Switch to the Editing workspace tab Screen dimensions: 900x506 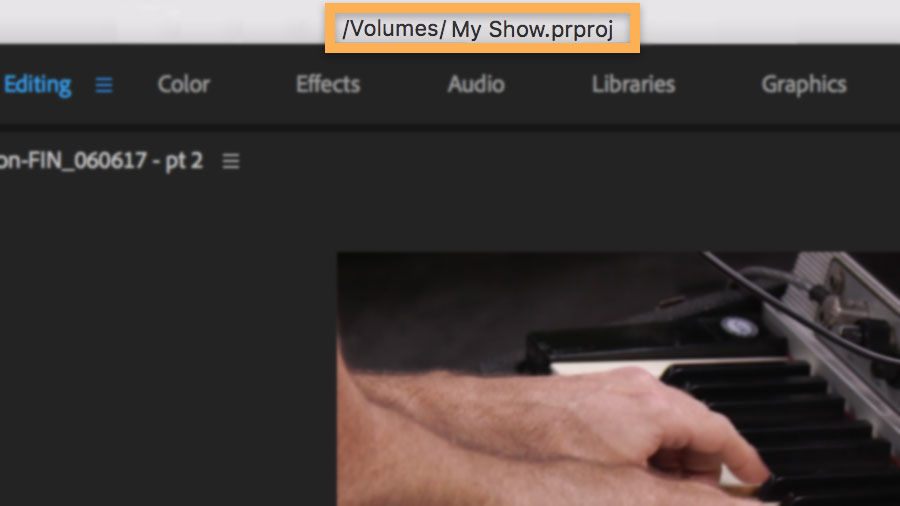click(37, 85)
